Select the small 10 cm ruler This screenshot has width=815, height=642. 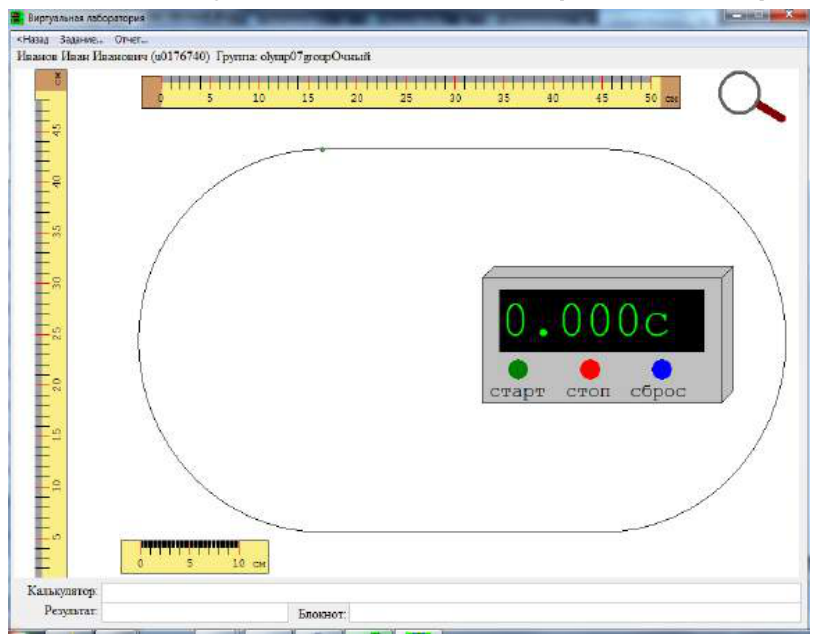195,557
